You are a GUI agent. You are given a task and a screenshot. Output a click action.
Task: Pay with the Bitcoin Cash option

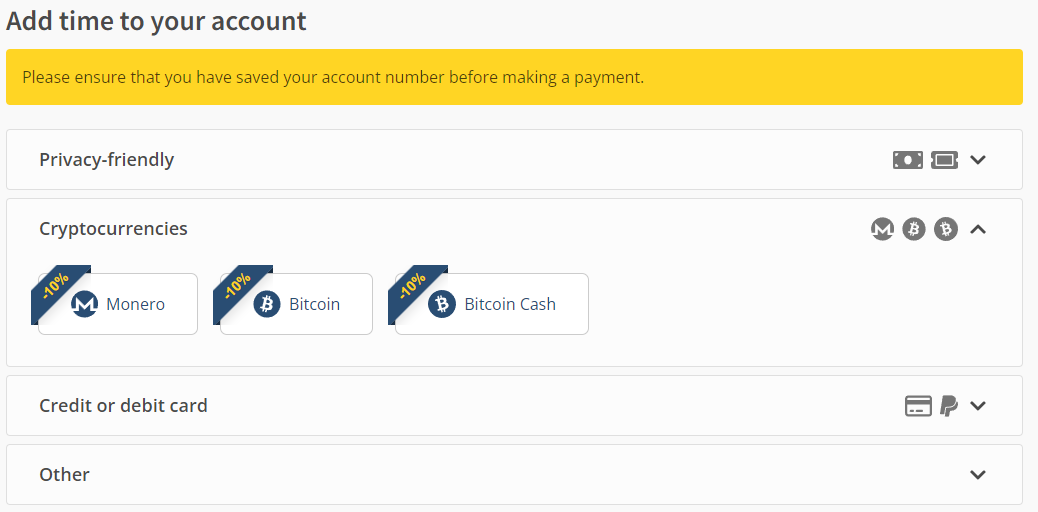click(x=492, y=304)
